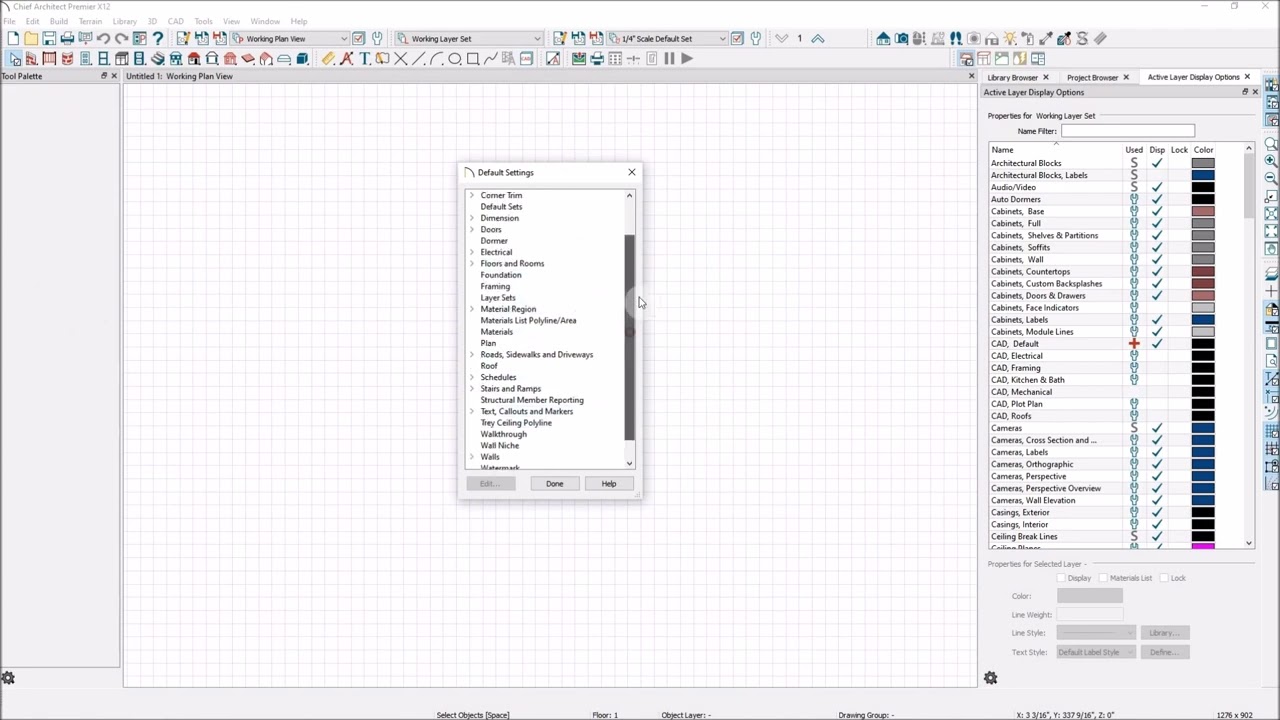Viewport: 1280px width, 720px height.
Task: Click the Print icon in the top toolbar
Action: [67, 39]
